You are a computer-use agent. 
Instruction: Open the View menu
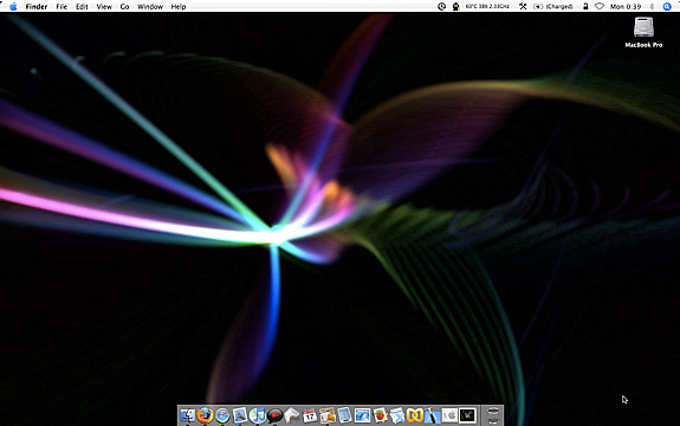pos(104,7)
